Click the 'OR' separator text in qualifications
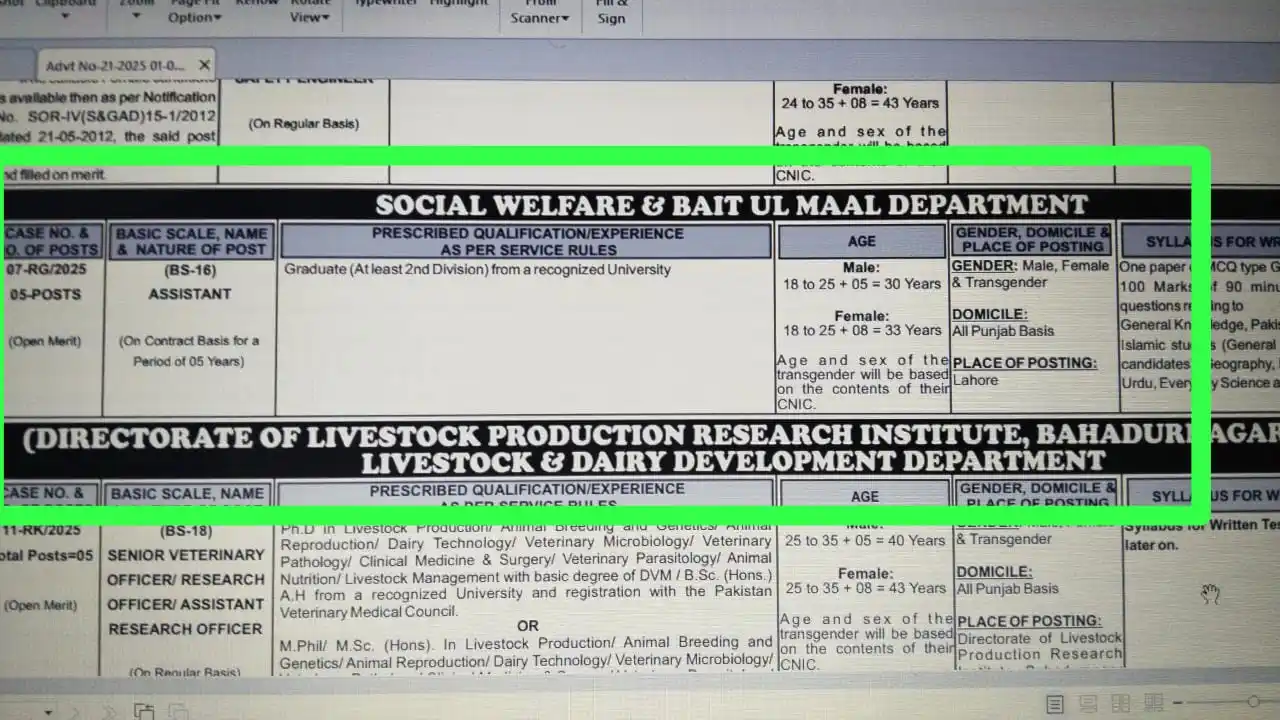Image resolution: width=1280 pixels, height=720 pixels. 528,626
